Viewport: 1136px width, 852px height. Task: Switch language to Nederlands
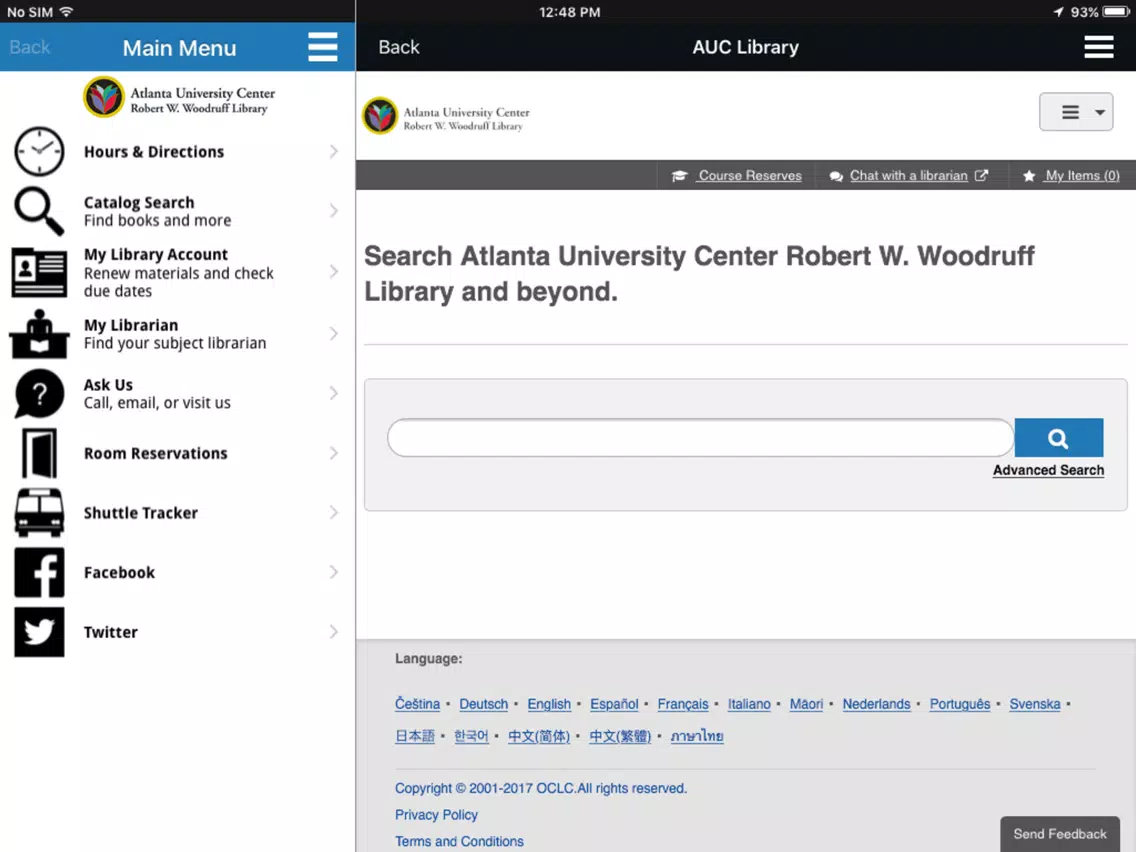click(876, 704)
